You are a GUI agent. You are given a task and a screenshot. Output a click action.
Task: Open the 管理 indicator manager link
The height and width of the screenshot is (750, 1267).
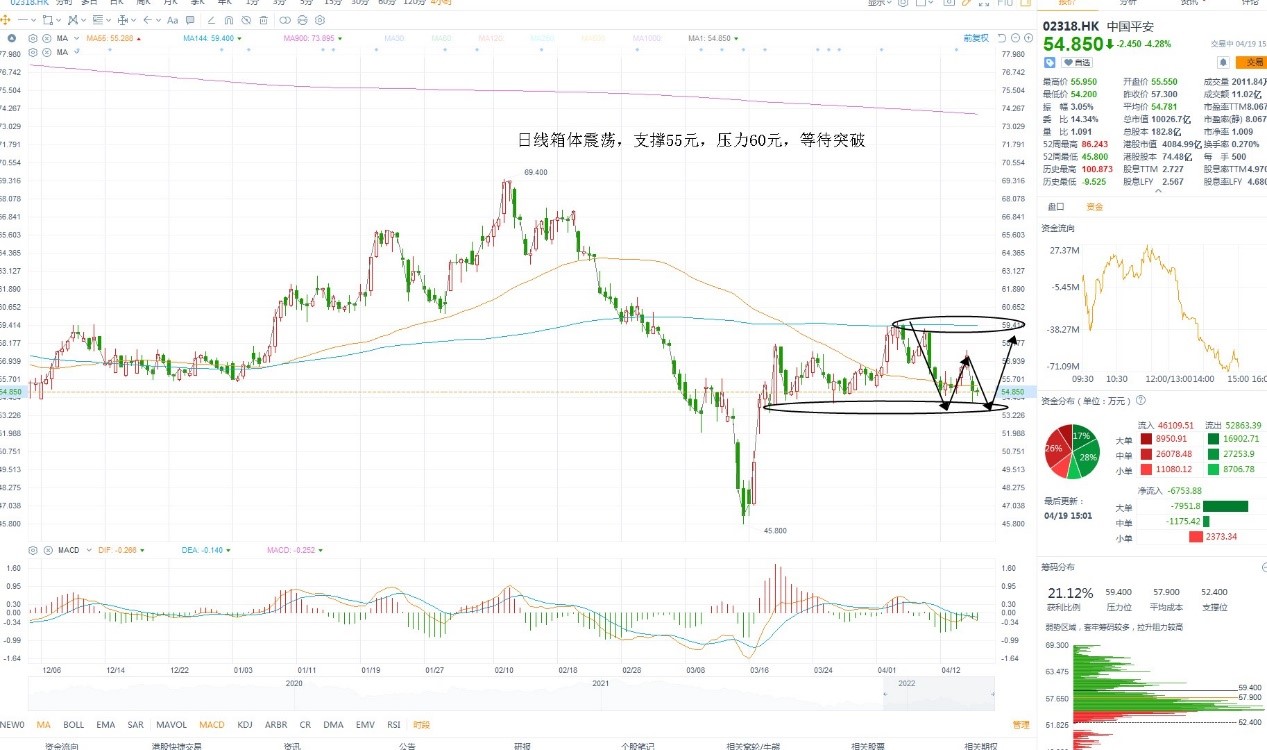pyautogui.click(x=1020, y=725)
